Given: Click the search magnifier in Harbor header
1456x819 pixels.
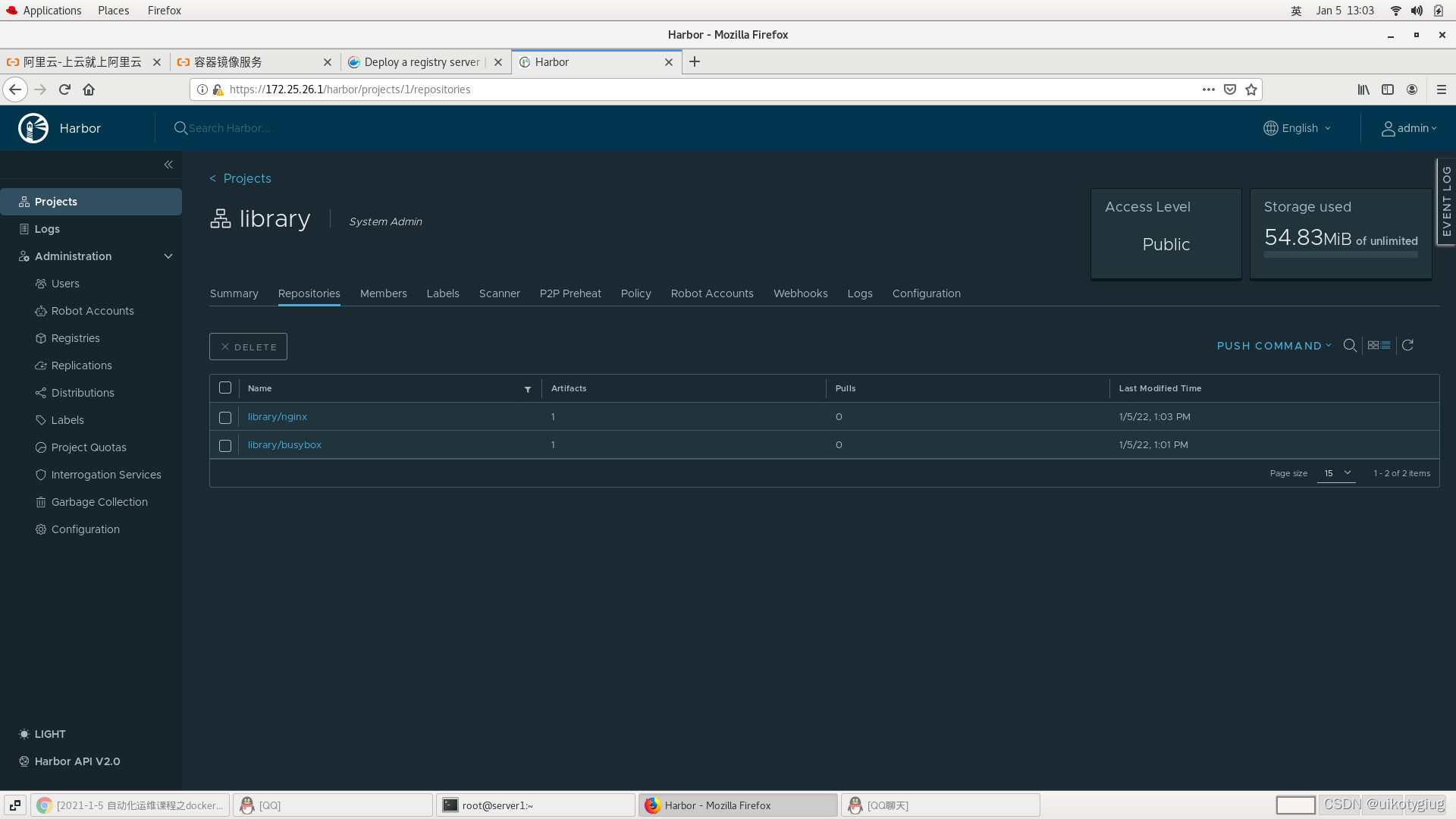Looking at the screenshot, I should pyautogui.click(x=180, y=128).
